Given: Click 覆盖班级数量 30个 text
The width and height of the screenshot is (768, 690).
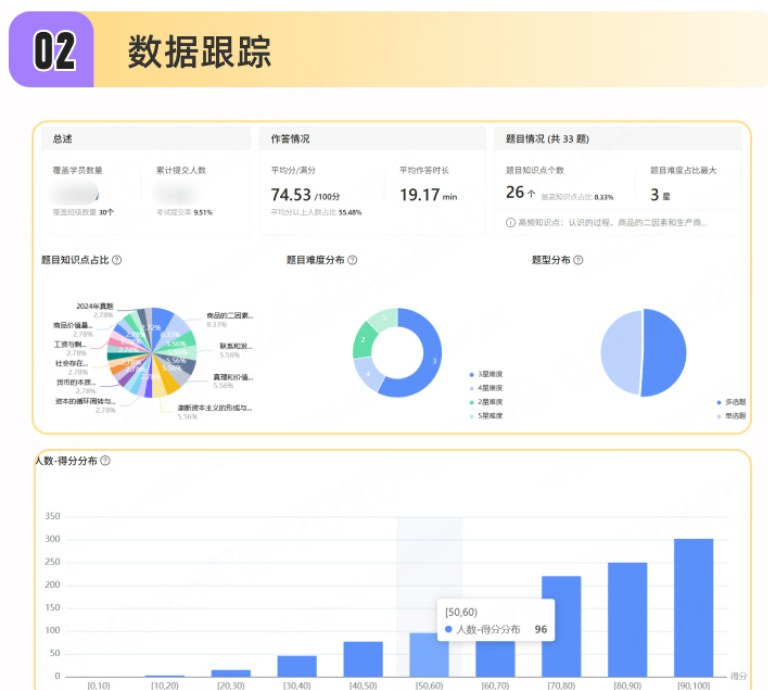Looking at the screenshot, I should coord(83,213).
